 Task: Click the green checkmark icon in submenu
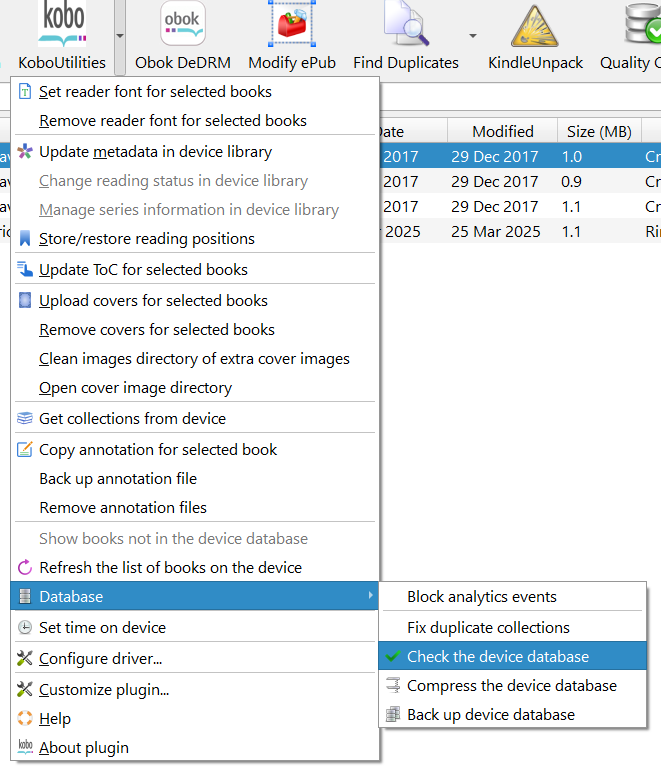point(393,657)
